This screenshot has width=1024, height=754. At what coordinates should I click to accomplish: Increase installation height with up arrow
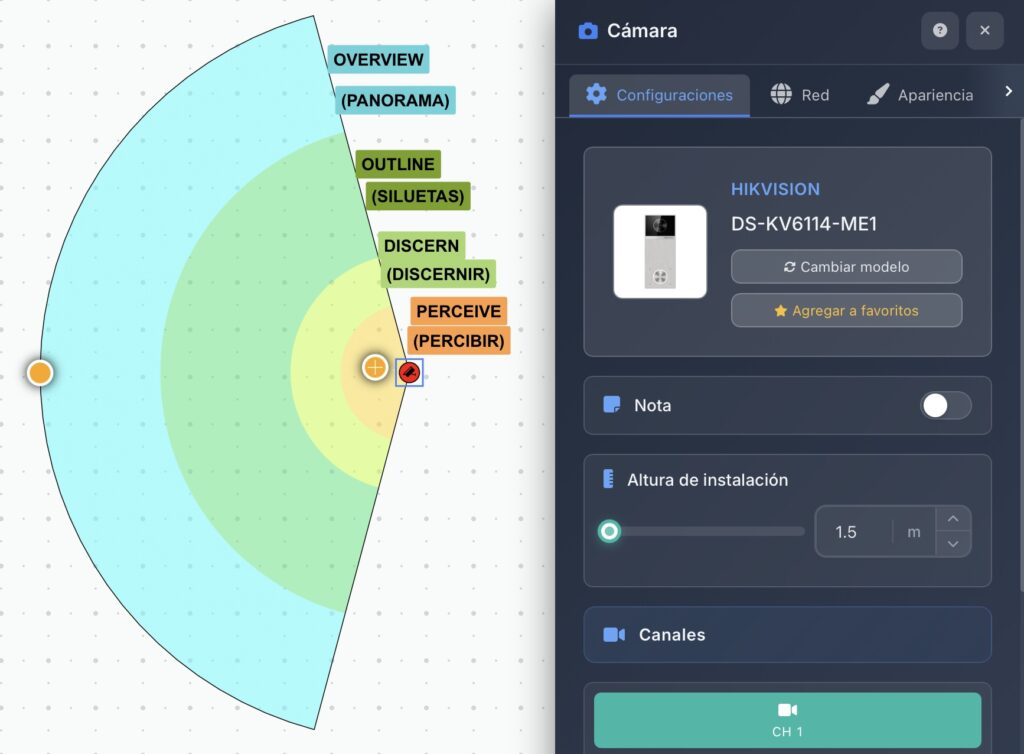[x=953, y=519]
